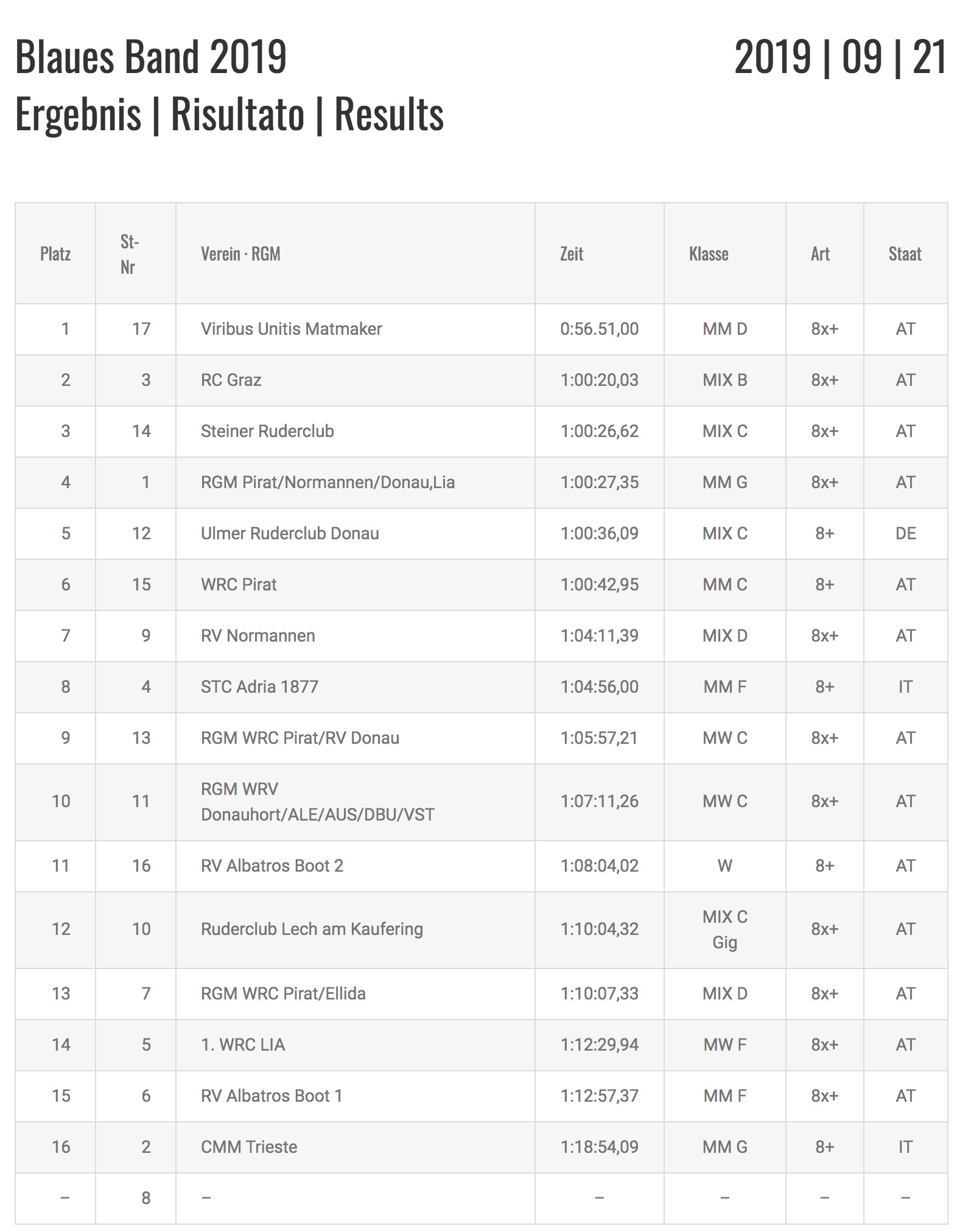
Task: Click the Blaues Band 2019 heading
Action: coord(151,57)
